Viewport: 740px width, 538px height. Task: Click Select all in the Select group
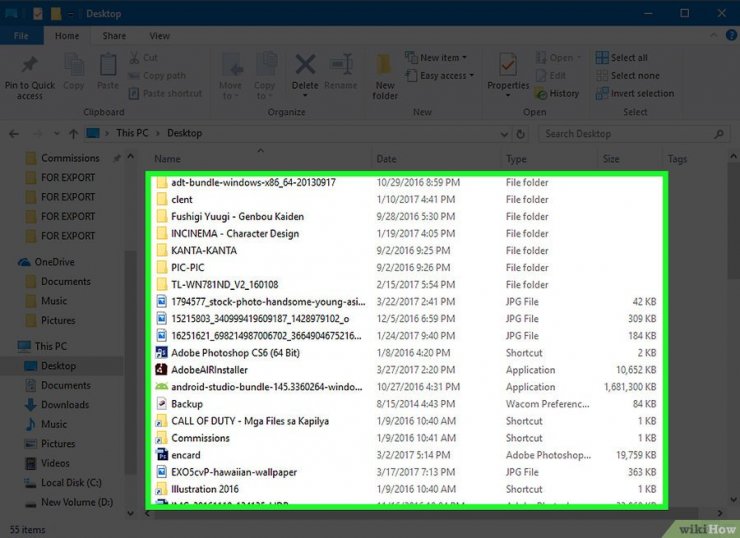(x=628, y=58)
